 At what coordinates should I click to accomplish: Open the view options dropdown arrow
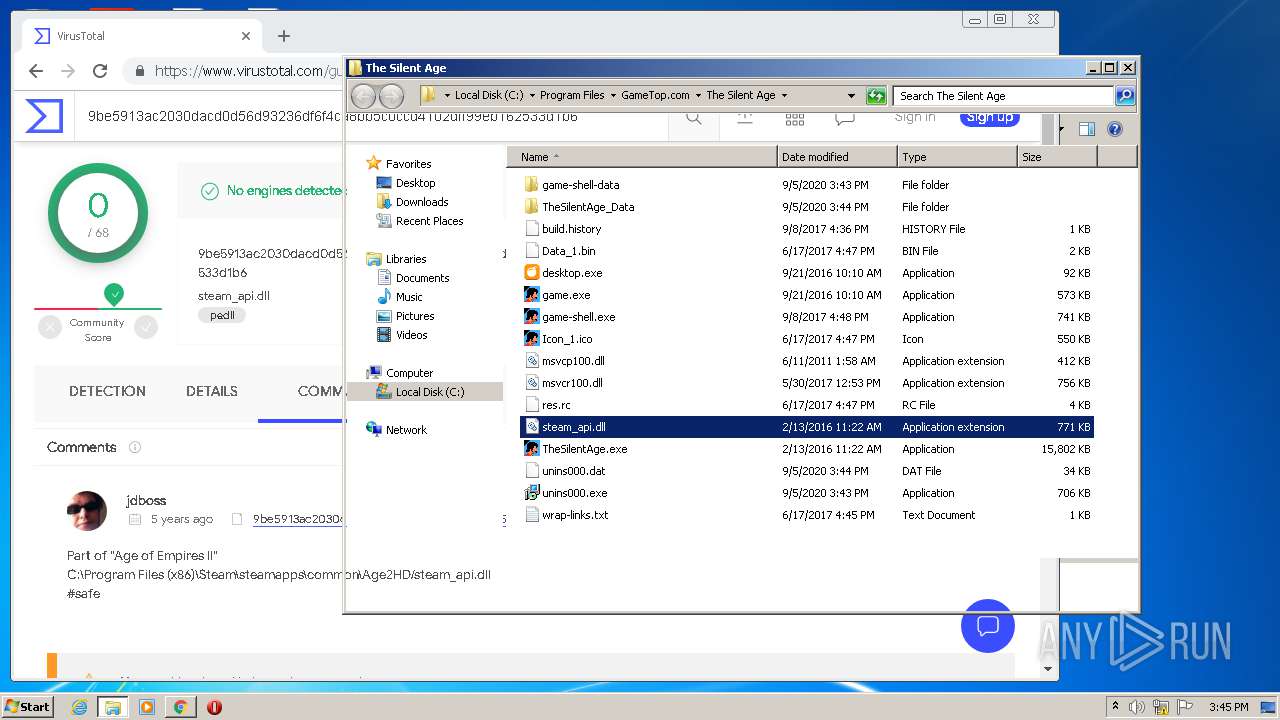click(x=1061, y=129)
